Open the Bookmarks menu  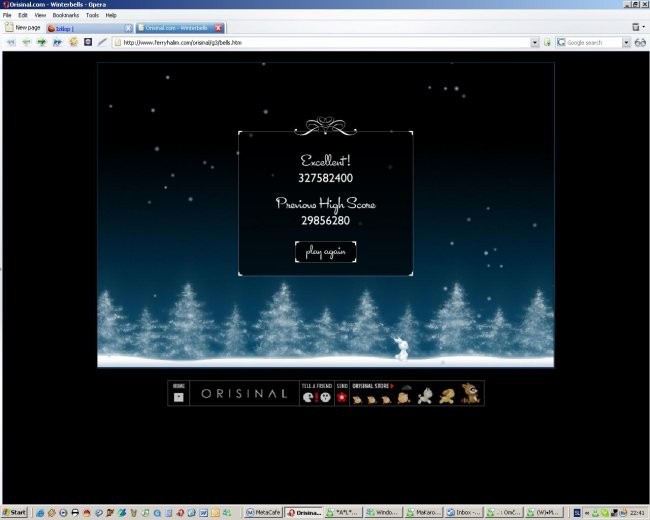[63, 16]
